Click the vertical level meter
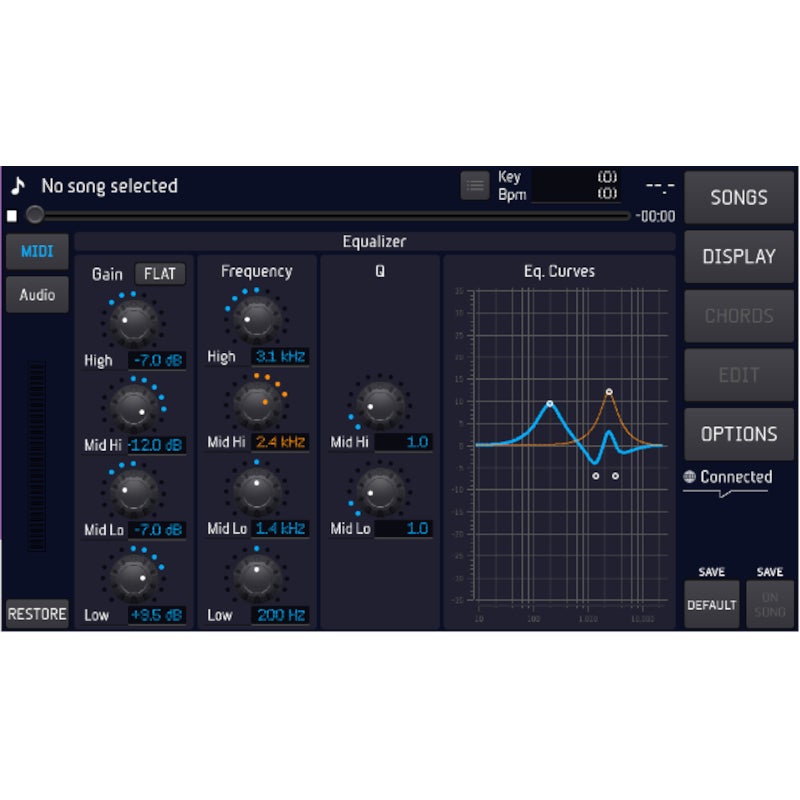The image size is (800, 800). pos(37,456)
